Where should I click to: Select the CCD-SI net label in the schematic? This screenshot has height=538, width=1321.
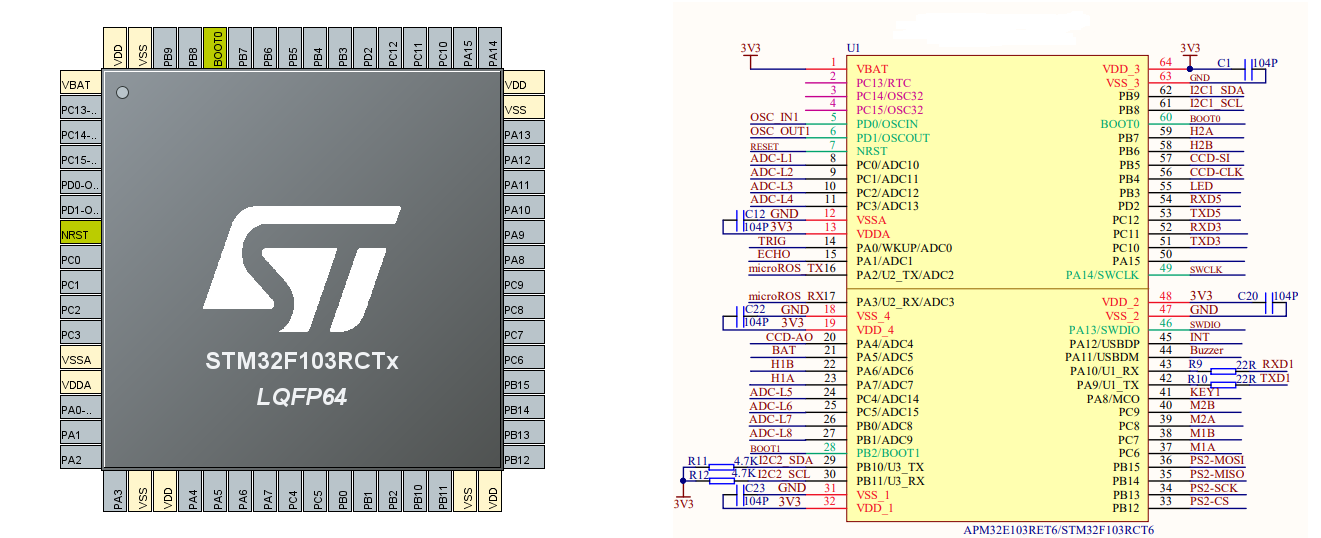coord(1208,158)
